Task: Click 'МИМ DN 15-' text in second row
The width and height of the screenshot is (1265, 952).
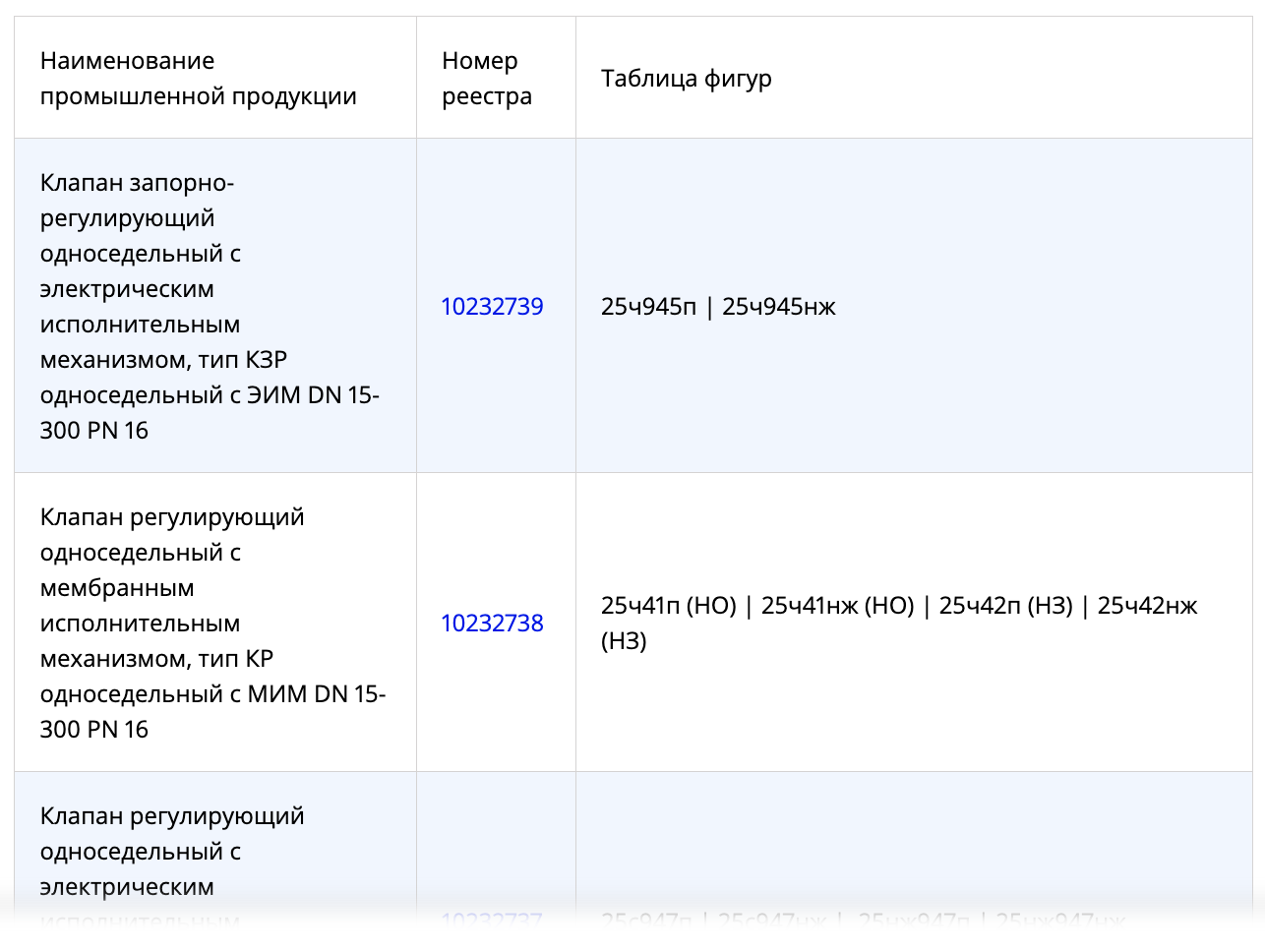Action: point(317,693)
